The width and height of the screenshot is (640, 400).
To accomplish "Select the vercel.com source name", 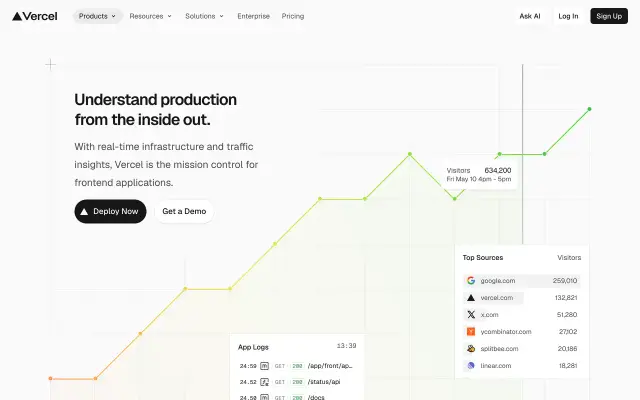I will (497, 298).
